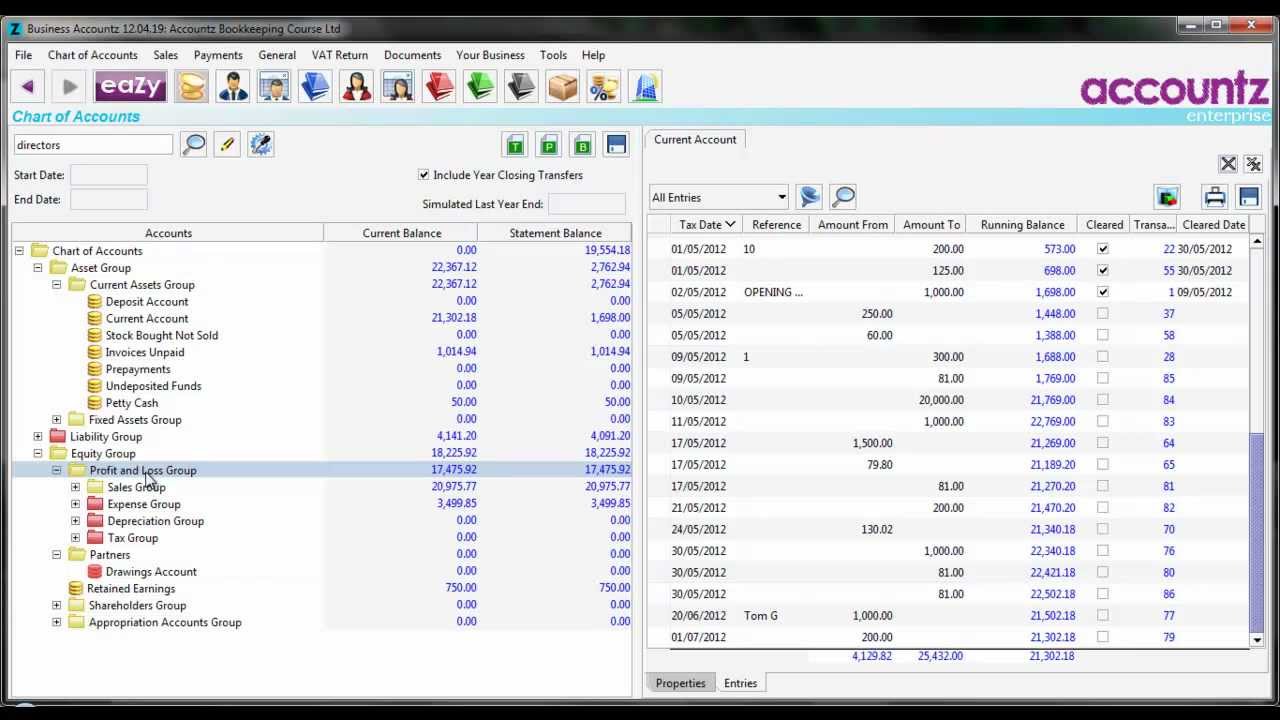This screenshot has width=1280, height=720.
Task: Click the yellow pencil edit icon
Action: coord(227,145)
